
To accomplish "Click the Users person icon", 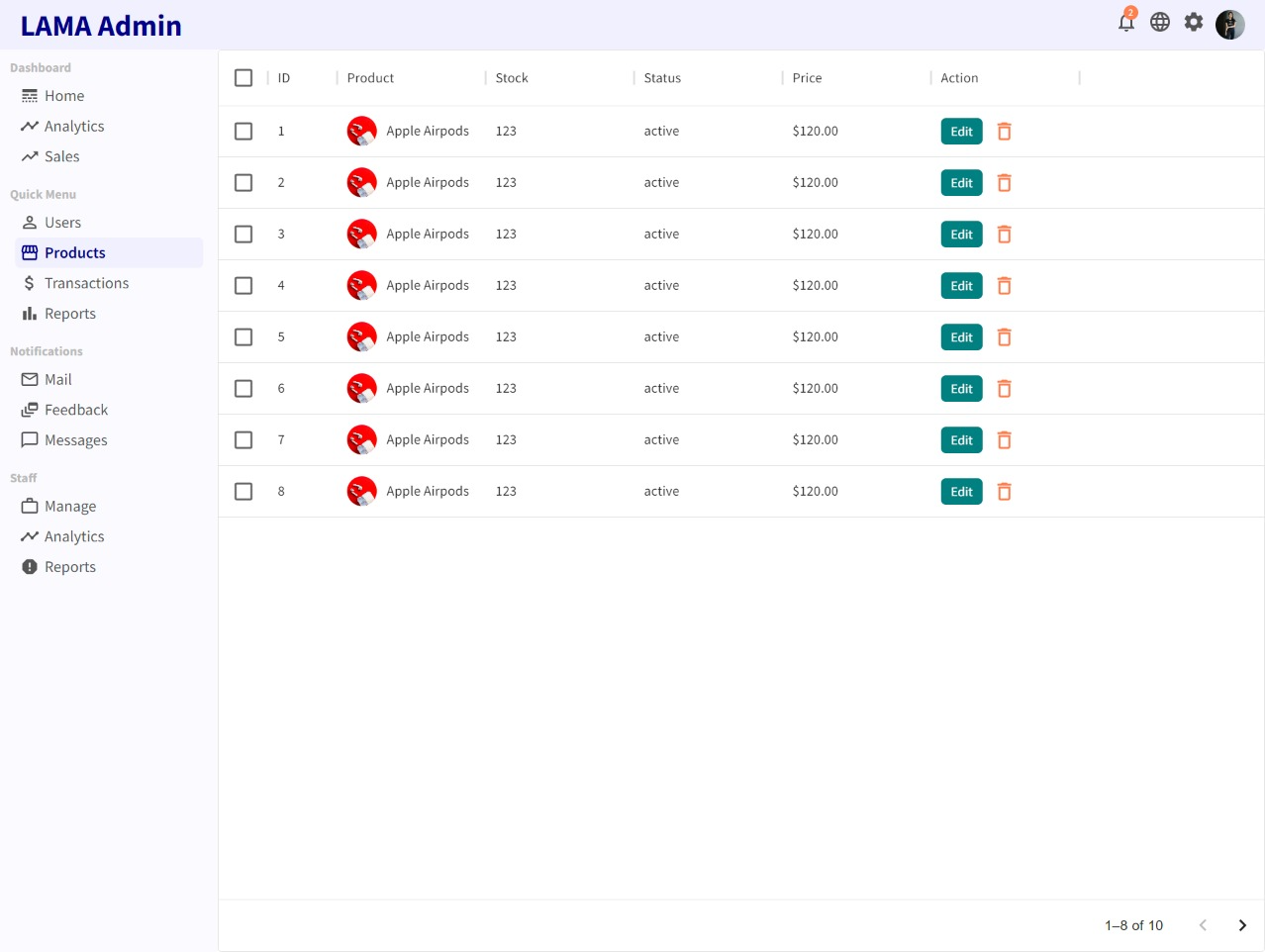I will tap(30, 223).
